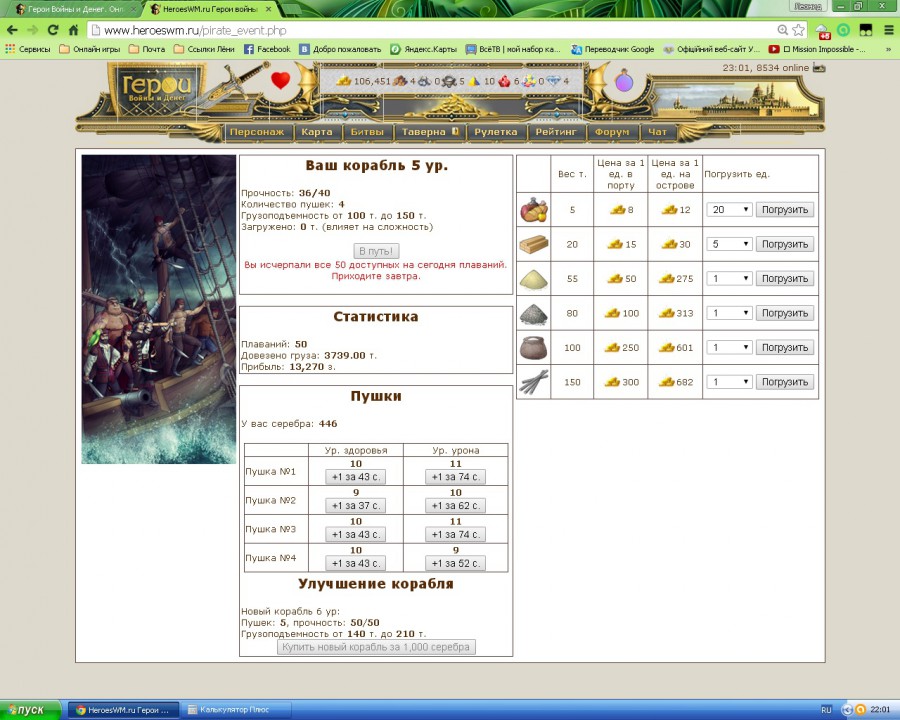This screenshot has height=720, width=900.
Task: Click the red heart health icon
Action: point(280,81)
